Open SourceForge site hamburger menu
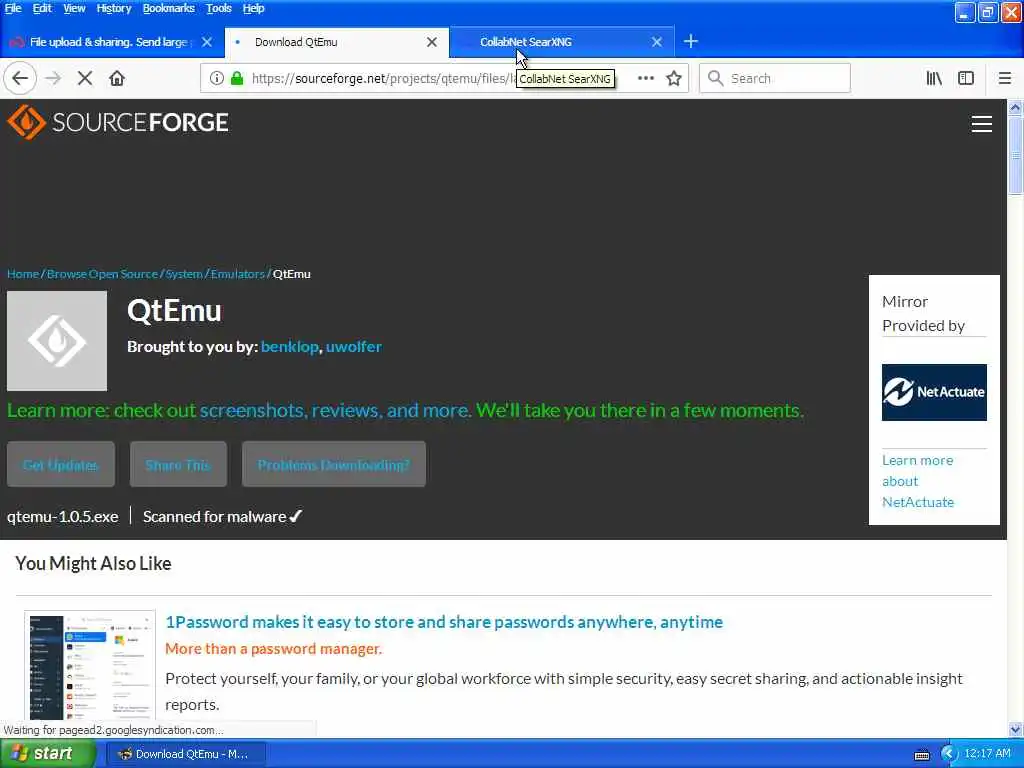Viewport: 1024px width, 768px height. point(982,124)
